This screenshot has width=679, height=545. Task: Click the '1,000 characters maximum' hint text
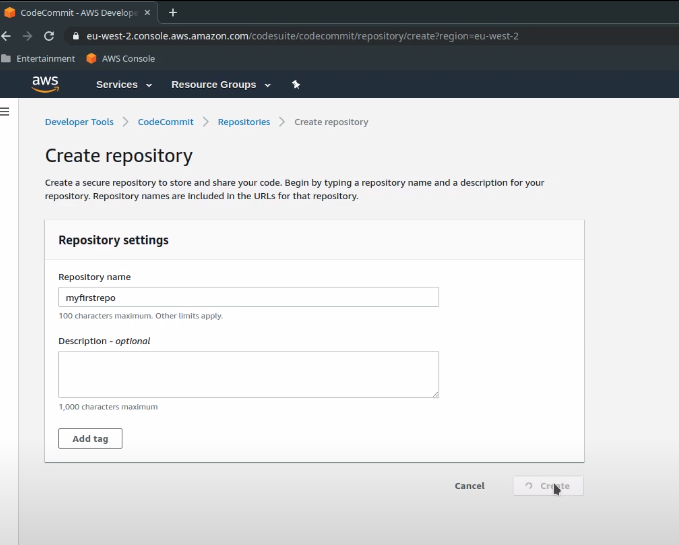point(108,406)
